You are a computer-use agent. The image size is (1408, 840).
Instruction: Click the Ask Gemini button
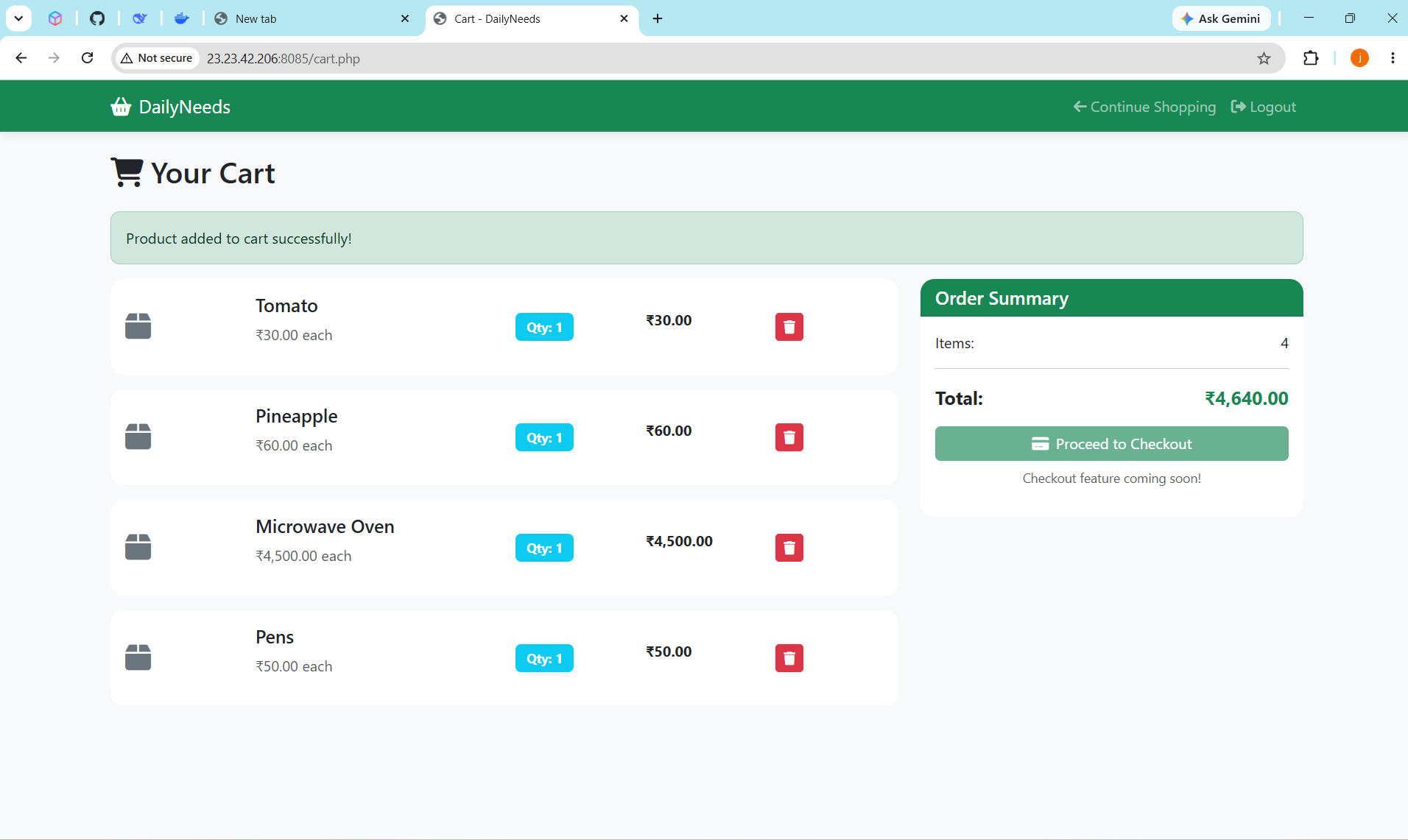click(x=1221, y=18)
